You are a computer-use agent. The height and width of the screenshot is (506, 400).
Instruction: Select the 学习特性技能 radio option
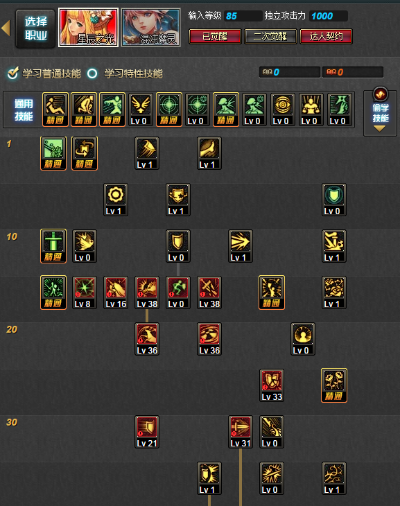point(125,73)
